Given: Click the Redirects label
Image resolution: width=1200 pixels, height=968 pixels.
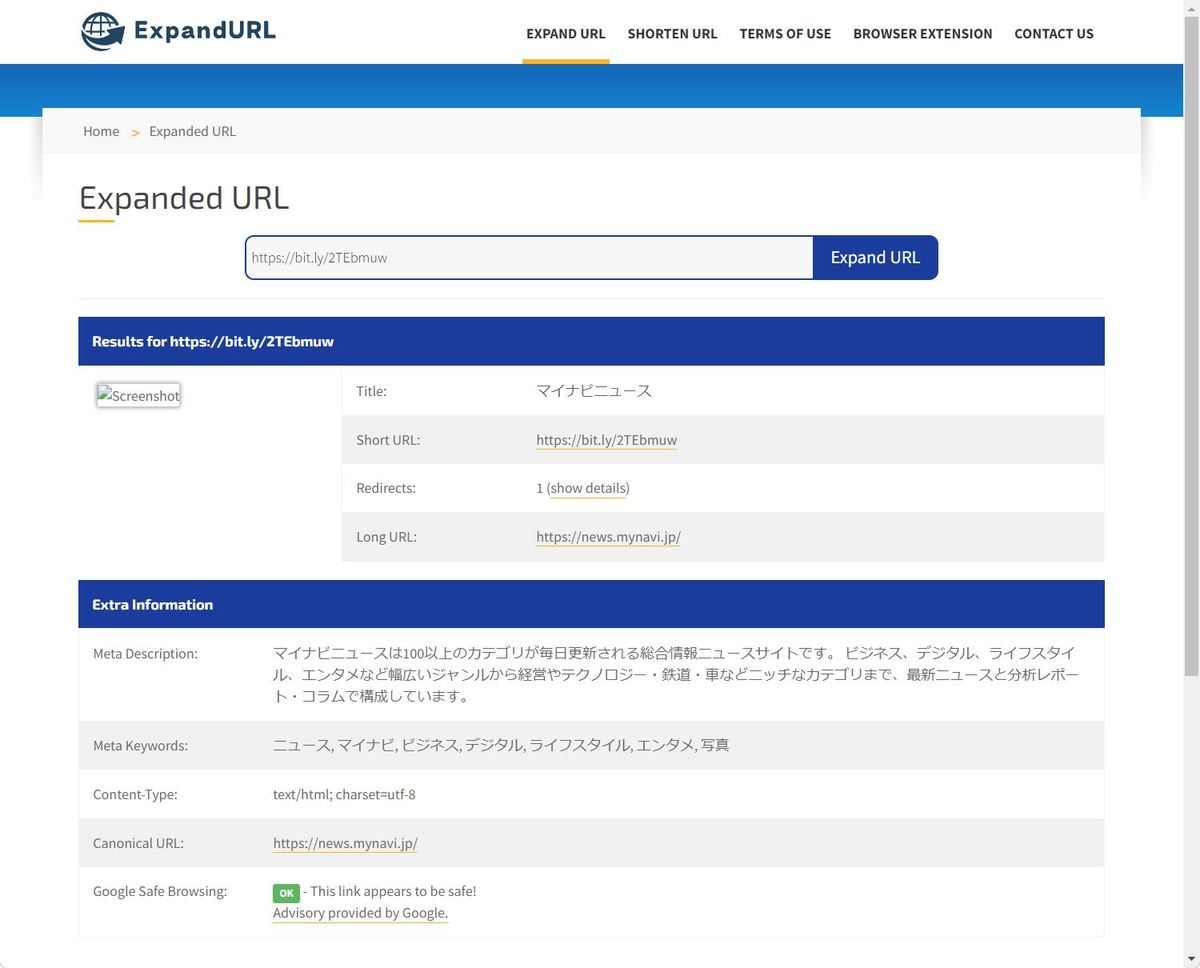Looking at the screenshot, I should click(386, 488).
